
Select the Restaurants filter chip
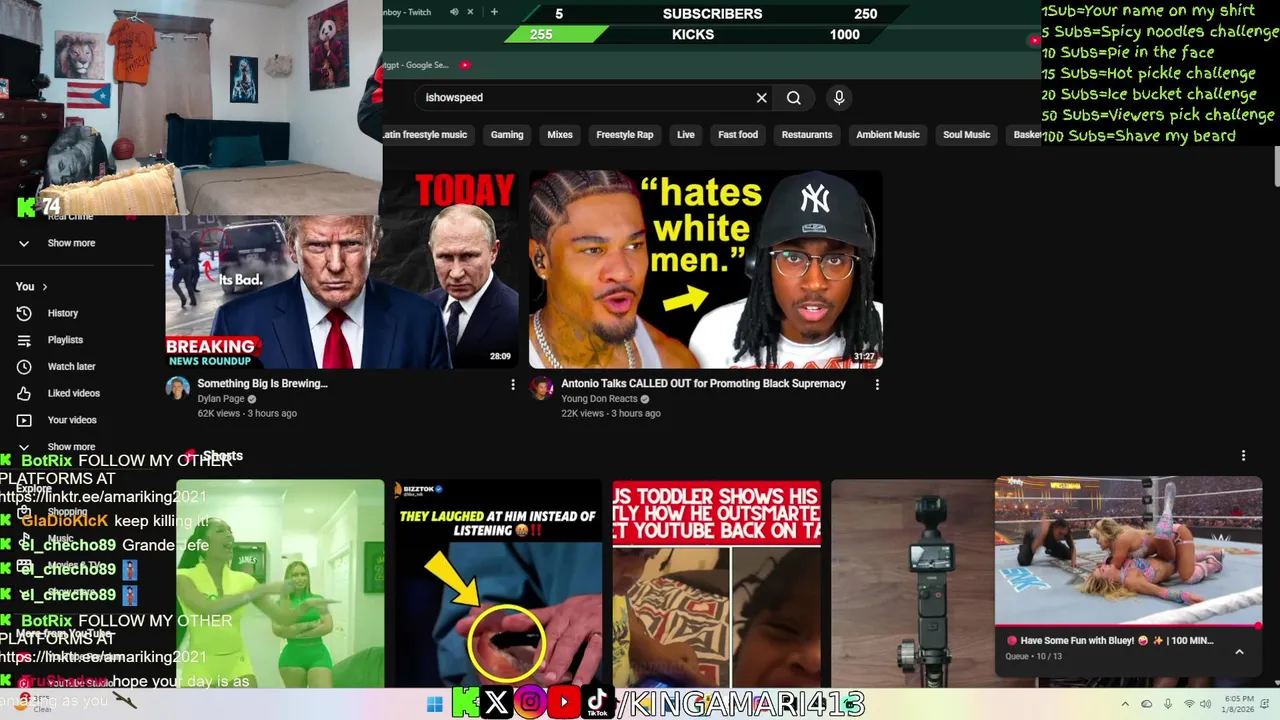807,135
